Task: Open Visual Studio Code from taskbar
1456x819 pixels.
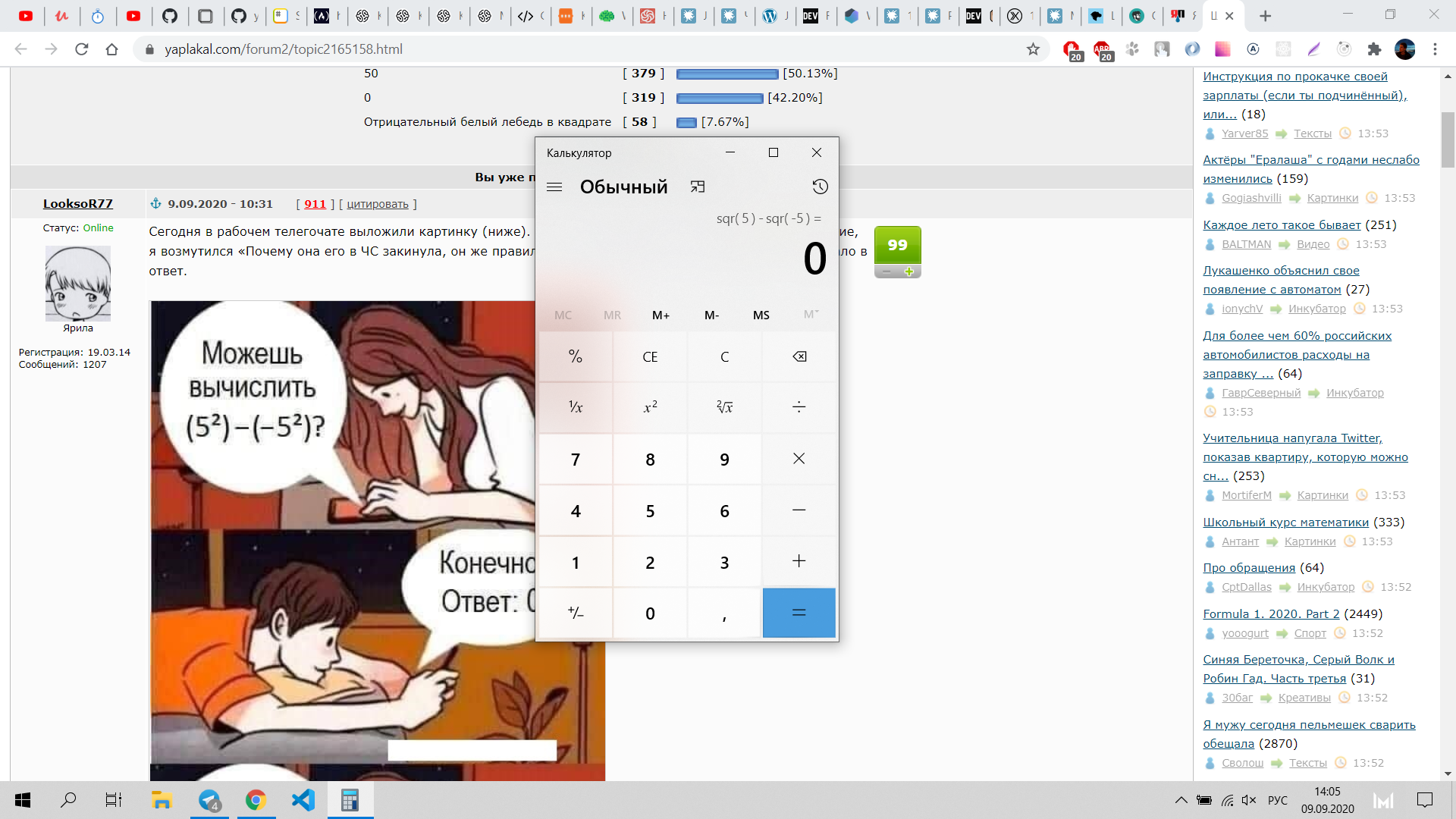Action: [303, 800]
